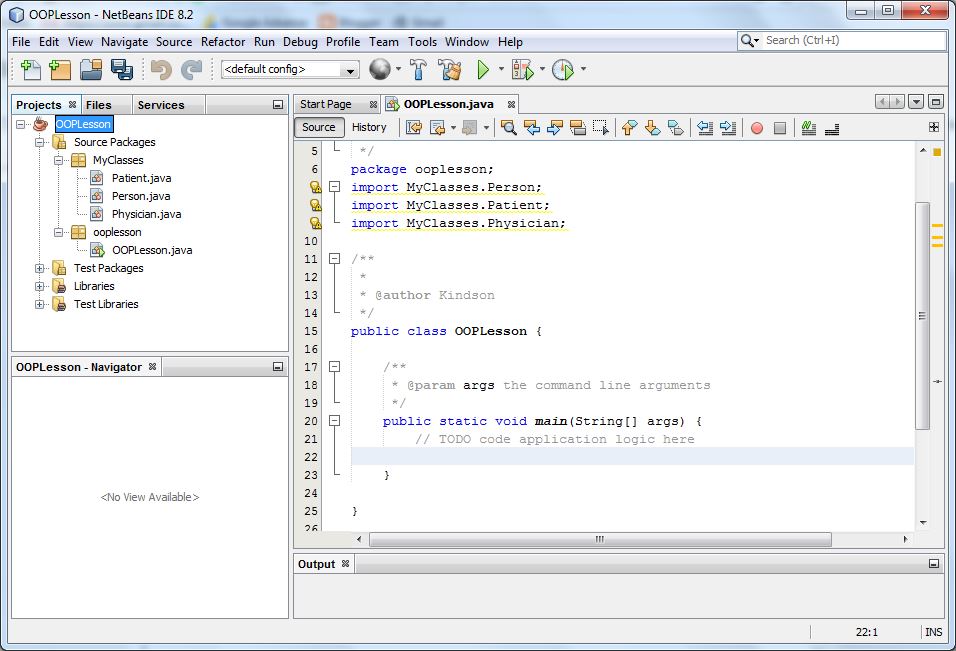The width and height of the screenshot is (956, 651).
Task: Click the Shift Line Left icon
Action: (x=705, y=127)
